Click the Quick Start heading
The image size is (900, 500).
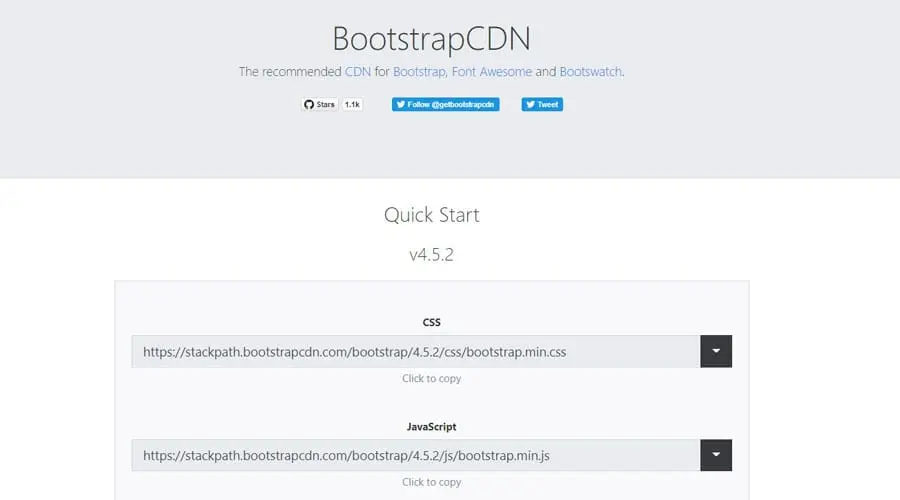(x=432, y=215)
